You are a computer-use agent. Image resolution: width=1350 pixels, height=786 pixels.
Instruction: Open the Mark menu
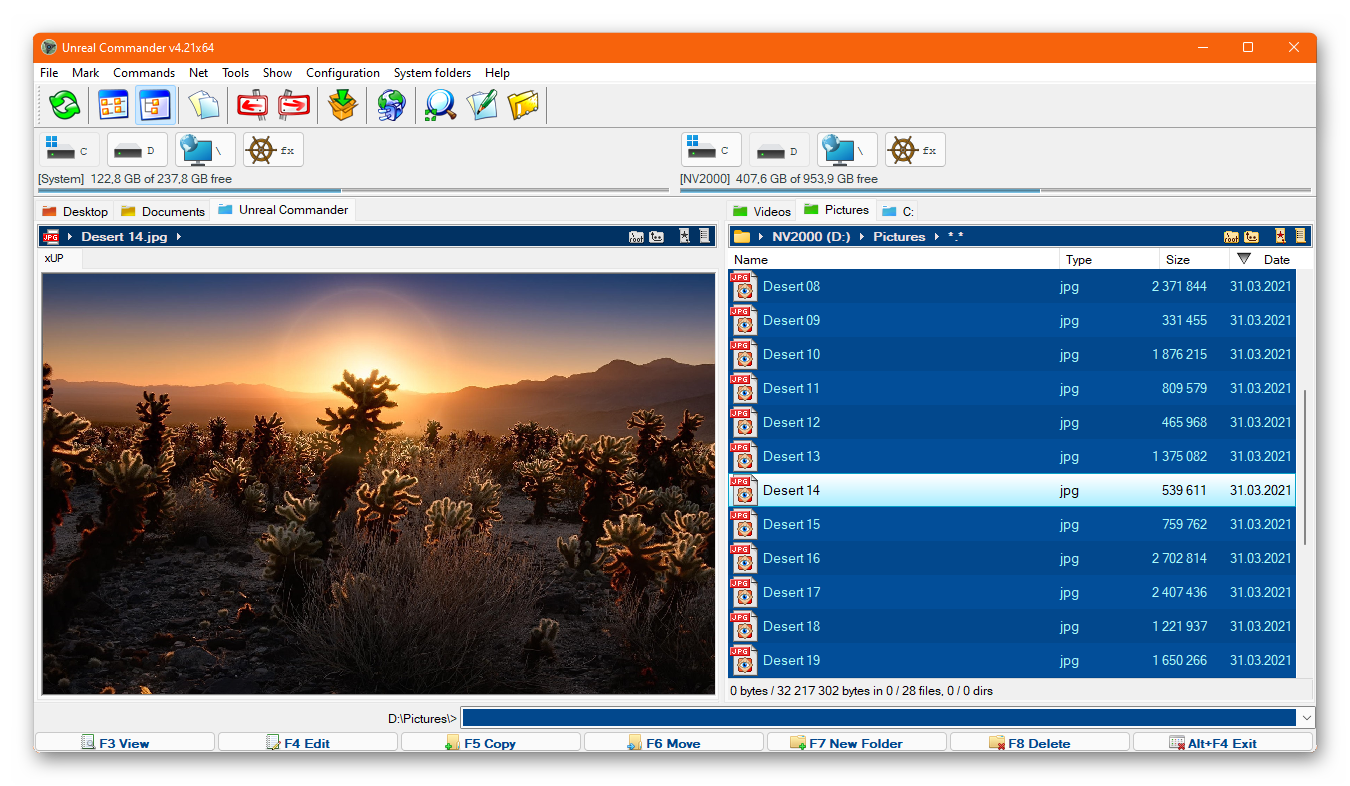[85, 73]
